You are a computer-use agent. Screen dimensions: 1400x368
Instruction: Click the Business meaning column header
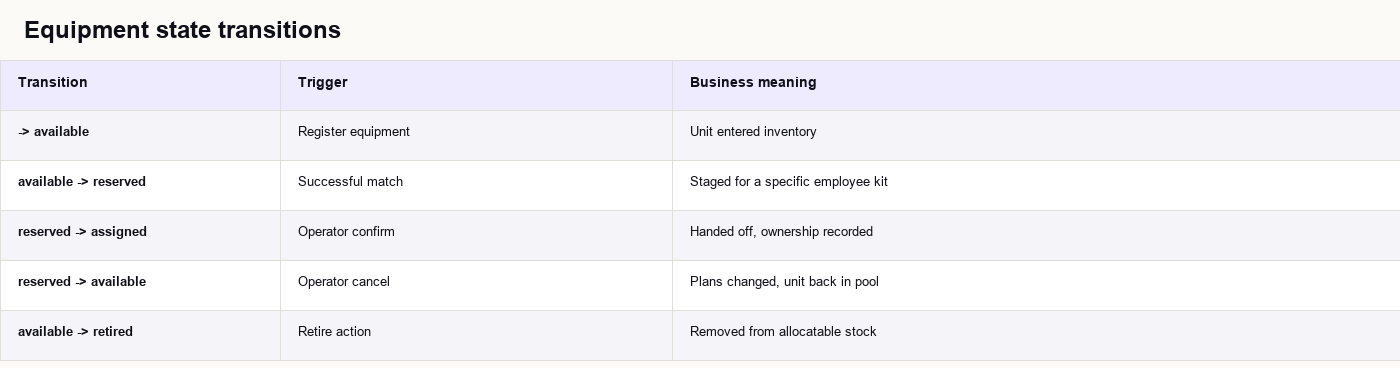click(x=1036, y=85)
